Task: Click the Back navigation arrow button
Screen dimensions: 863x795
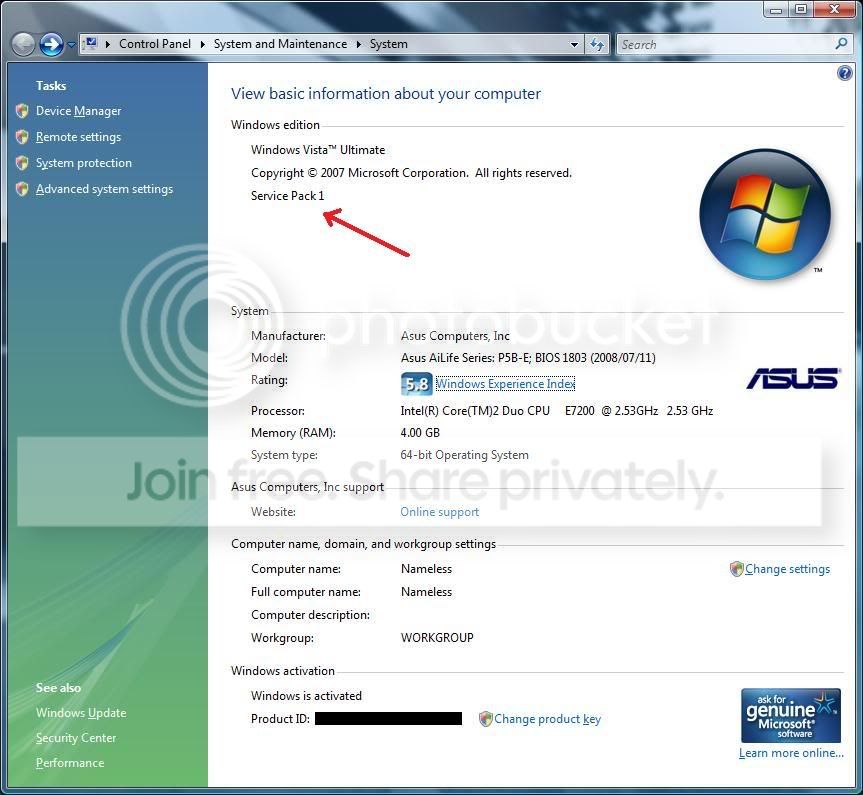Action: pos(23,45)
